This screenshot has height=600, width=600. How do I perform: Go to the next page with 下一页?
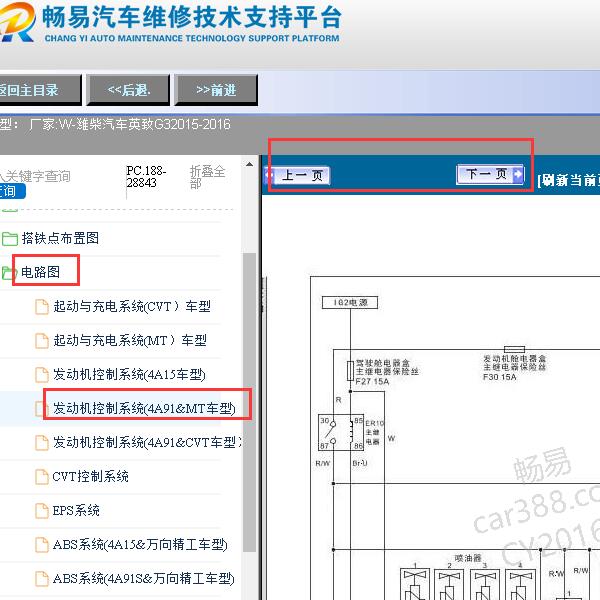[490, 174]
